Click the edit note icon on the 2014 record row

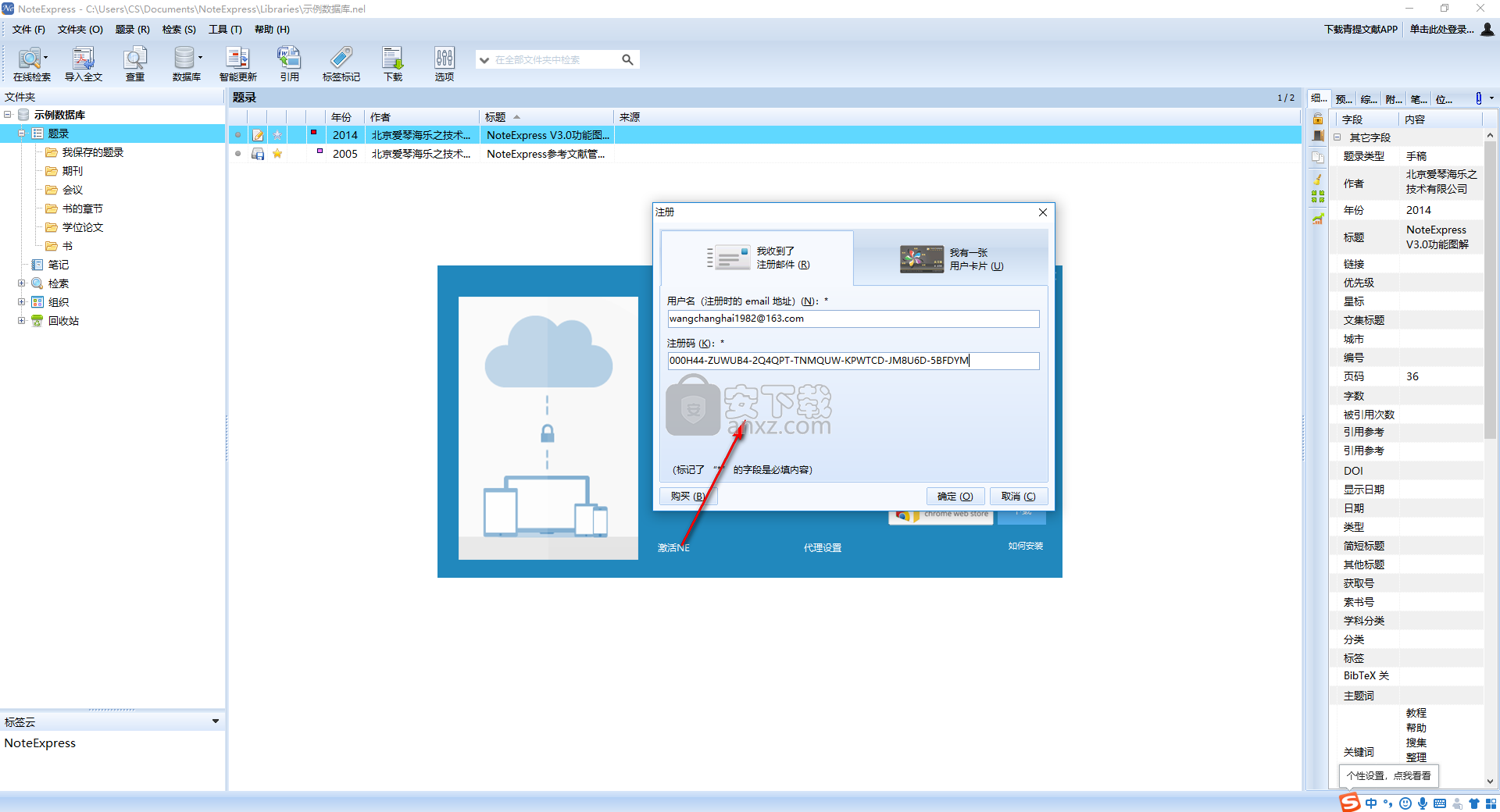coord(258,135)
